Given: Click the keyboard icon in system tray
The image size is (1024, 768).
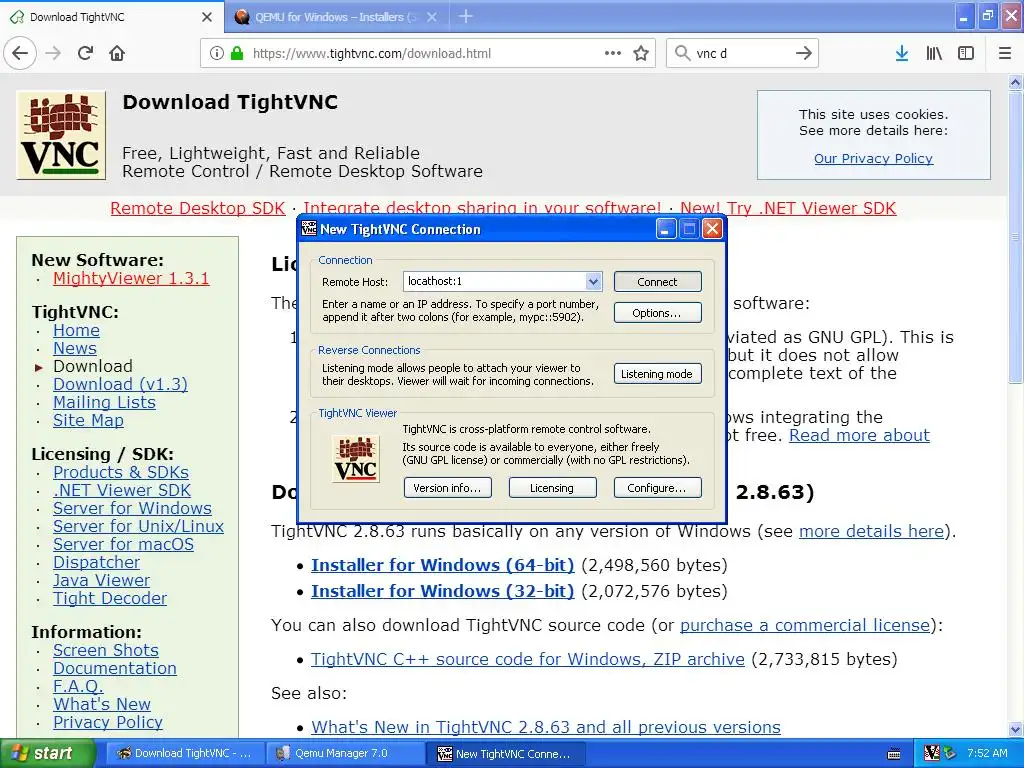Looking at the screenshot, I should point(894,754).
